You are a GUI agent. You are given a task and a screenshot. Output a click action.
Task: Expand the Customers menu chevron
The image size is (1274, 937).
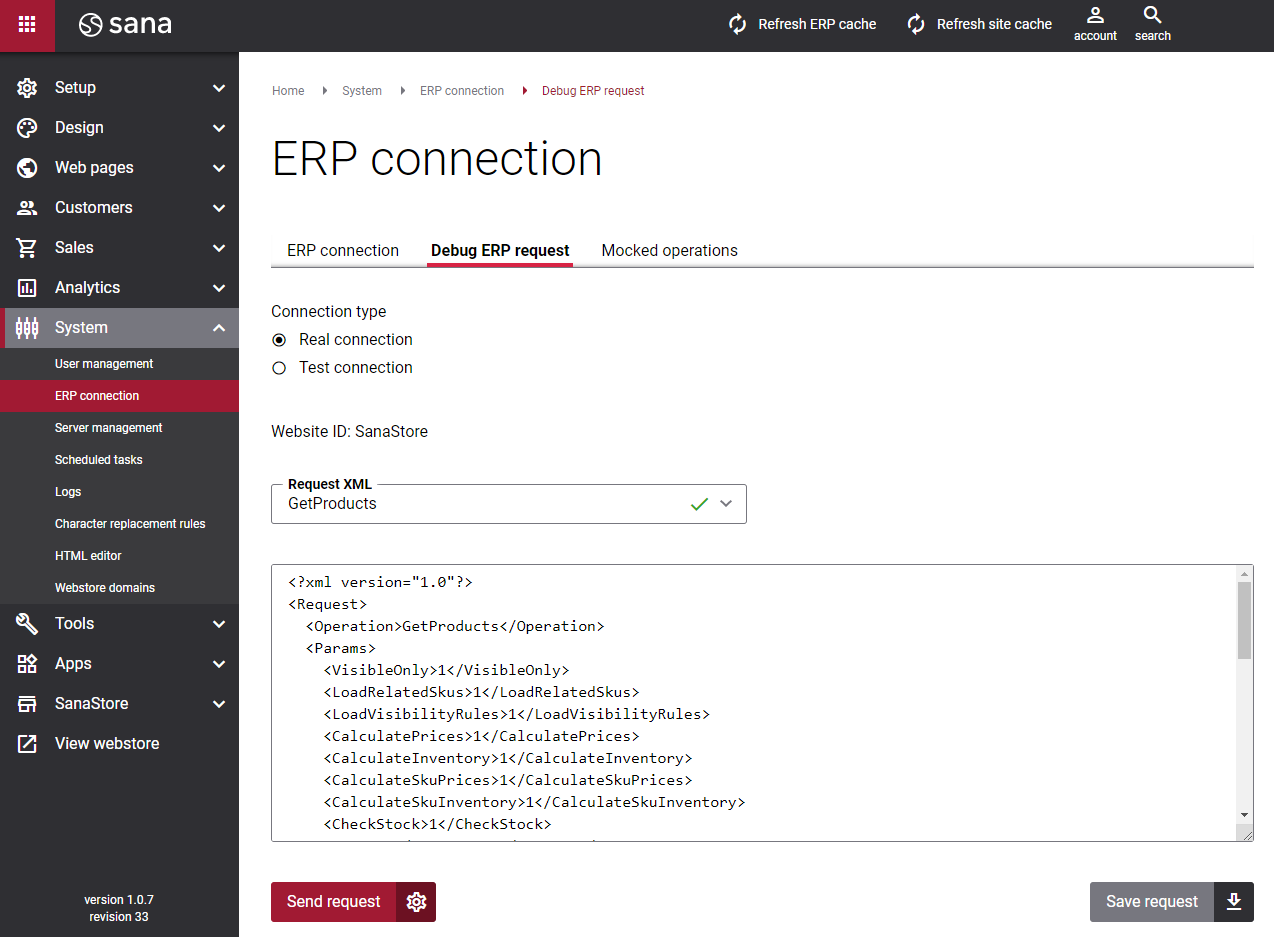(219, 208)
